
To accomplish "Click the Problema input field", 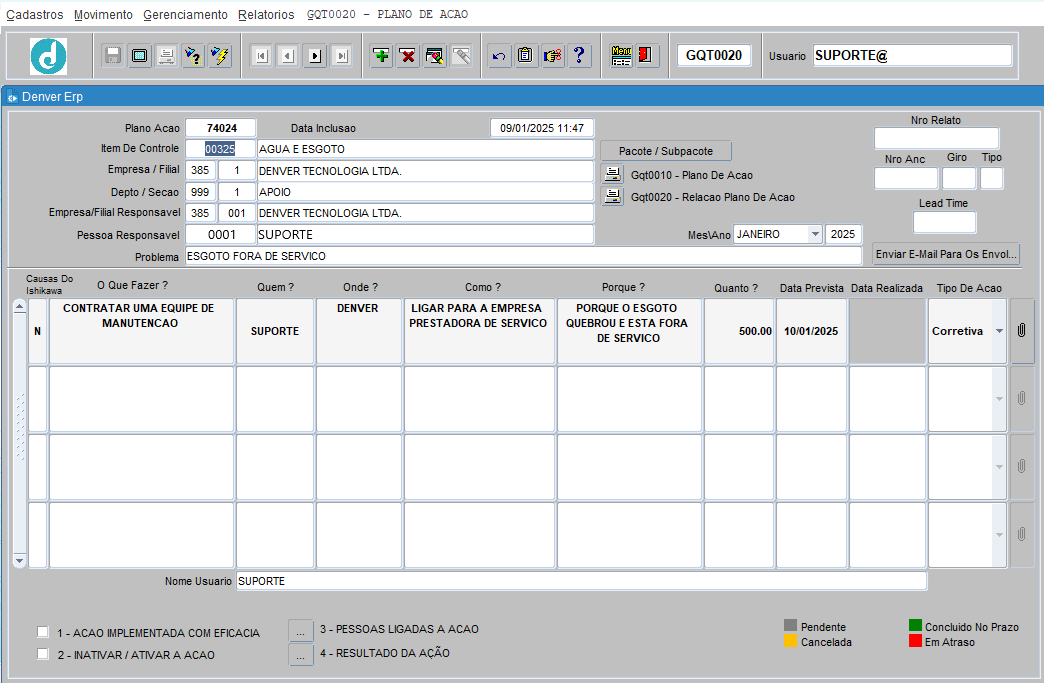I will coord(523,256).
